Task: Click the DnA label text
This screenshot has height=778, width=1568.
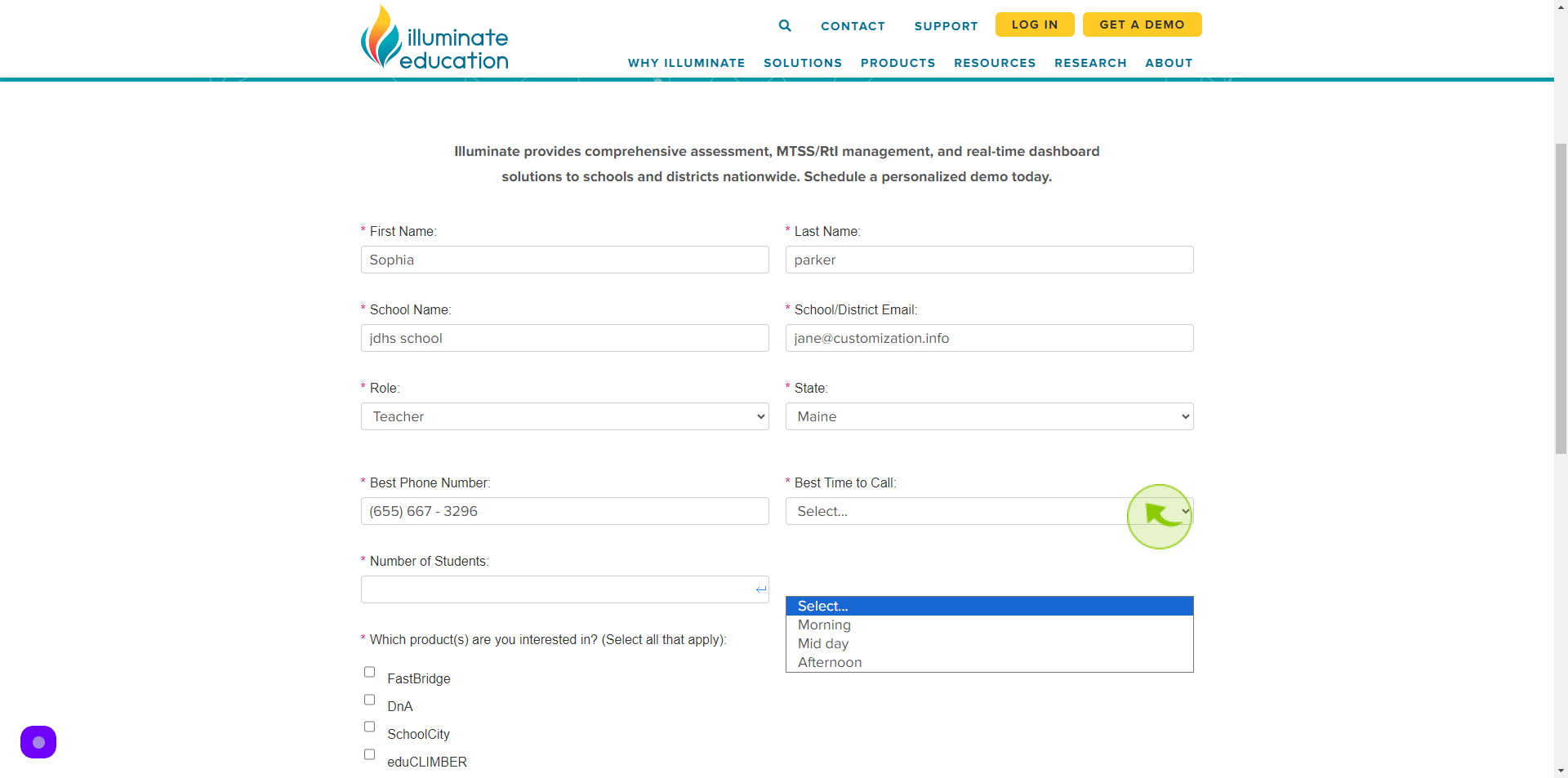Action: click(x=400, y=706)
